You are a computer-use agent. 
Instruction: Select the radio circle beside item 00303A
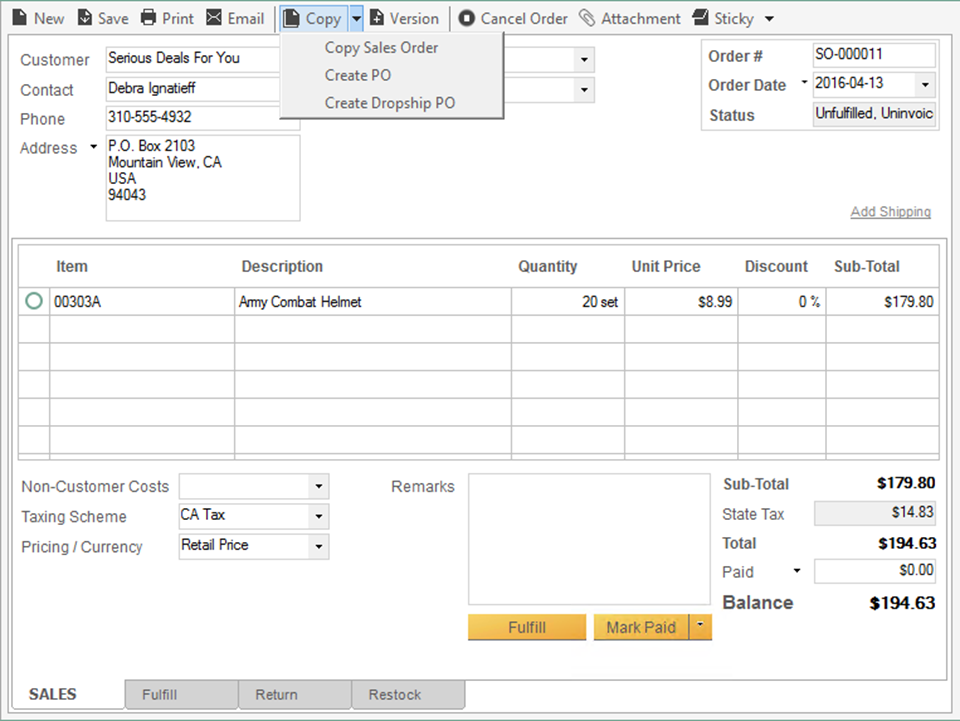(34, 301)
